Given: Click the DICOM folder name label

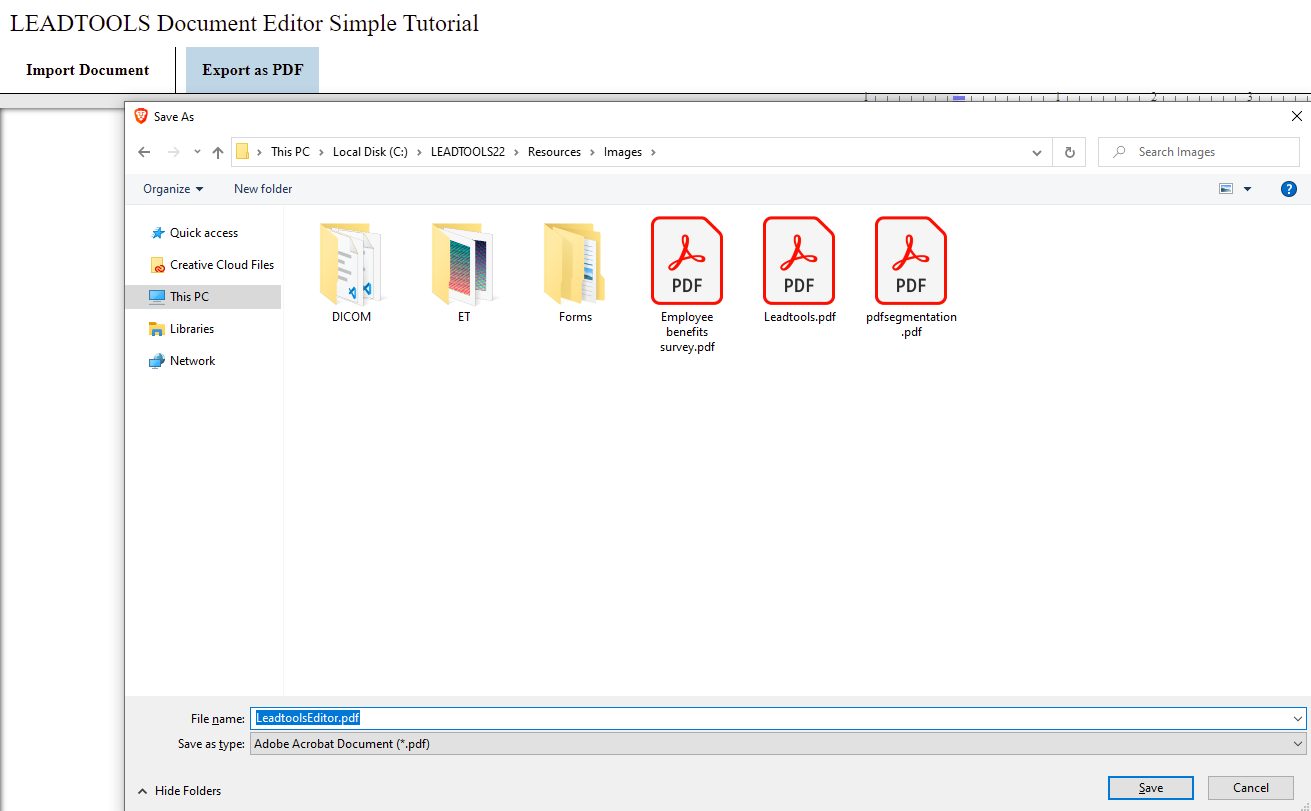Looking at the screenshot, I should point(351,317).
